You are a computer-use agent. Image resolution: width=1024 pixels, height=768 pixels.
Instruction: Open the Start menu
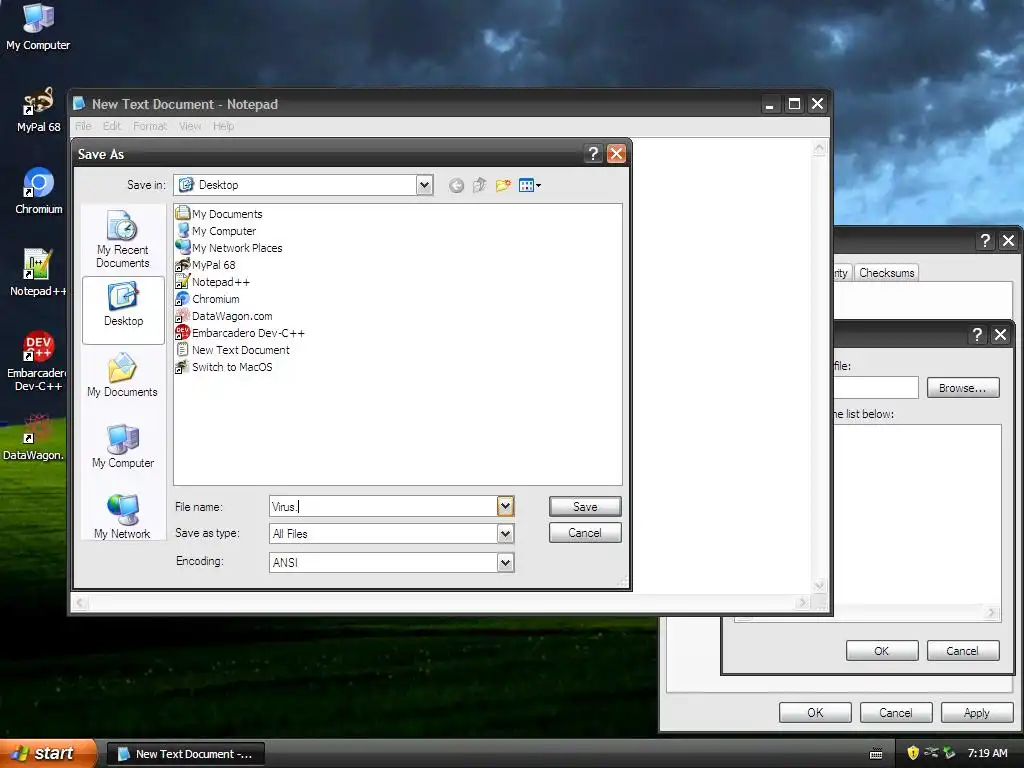[47, 753]
